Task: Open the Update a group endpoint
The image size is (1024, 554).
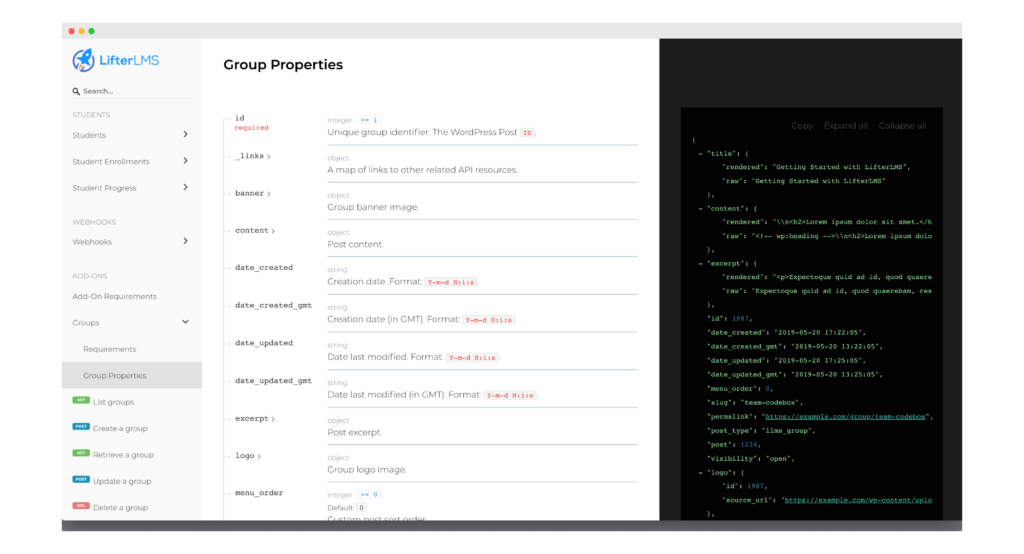Action: click(x=122, y=481)
